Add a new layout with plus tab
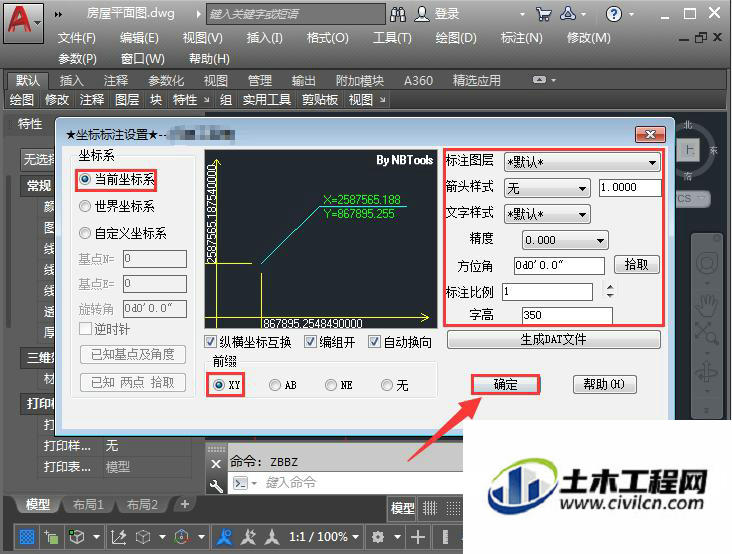 click(x=184, y=504)
